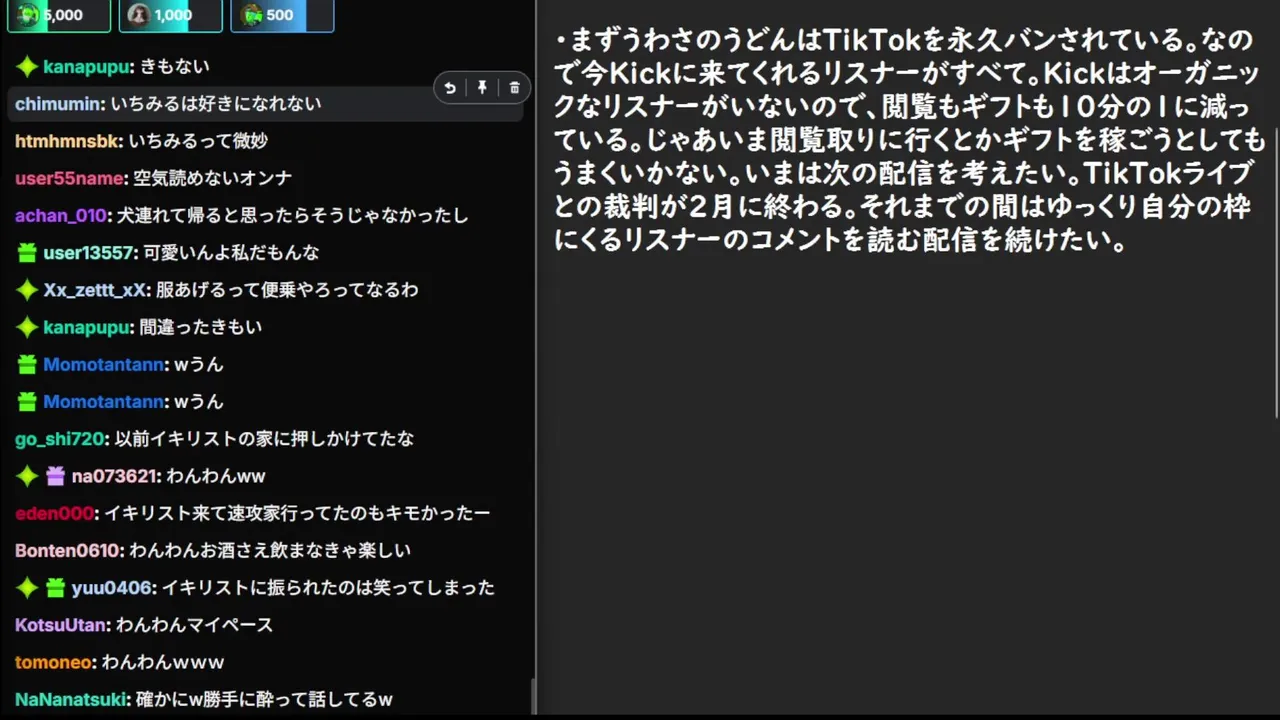Viewport: 1280px width, 720px height.
Task: Click the purple gift badge next to na073621
Action: 55,476
